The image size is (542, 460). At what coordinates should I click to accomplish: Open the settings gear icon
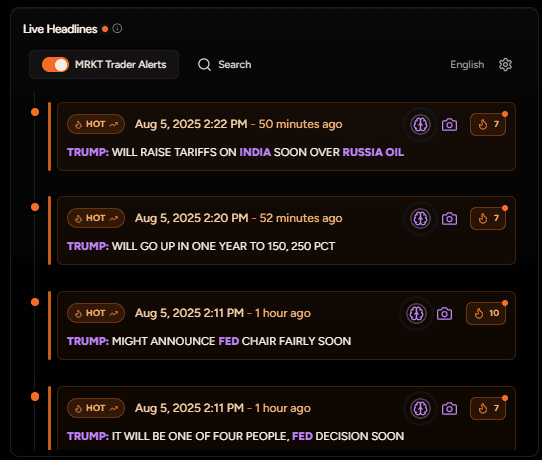(x=505, y=65)
